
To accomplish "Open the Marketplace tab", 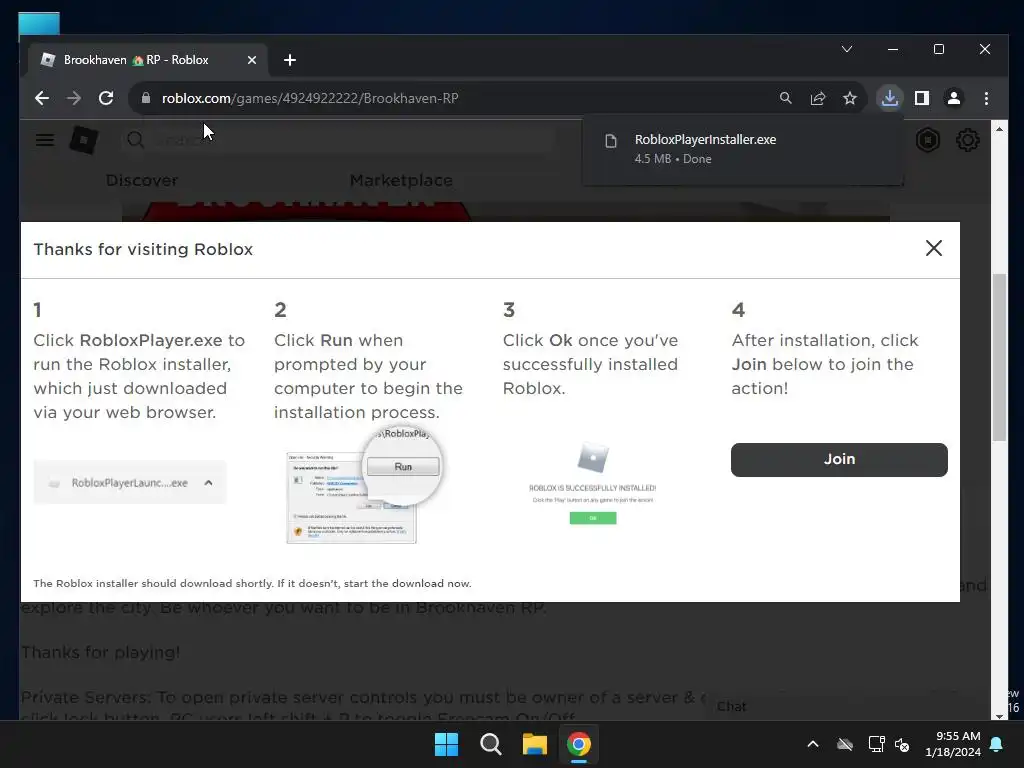I will 401,180.
